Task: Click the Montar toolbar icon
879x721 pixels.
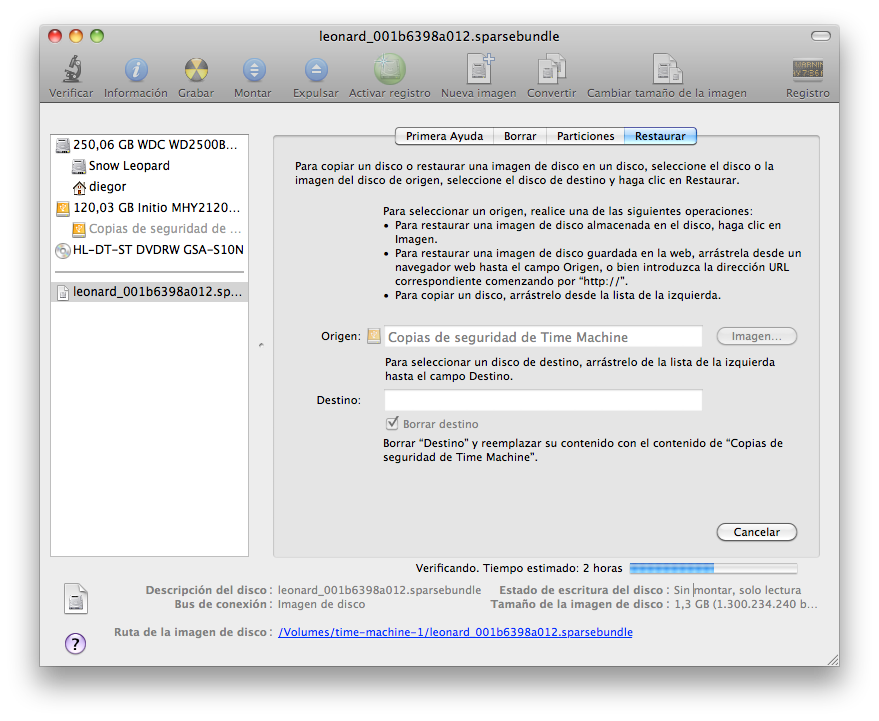Action: pyautogui.click(x=254, y=70)
